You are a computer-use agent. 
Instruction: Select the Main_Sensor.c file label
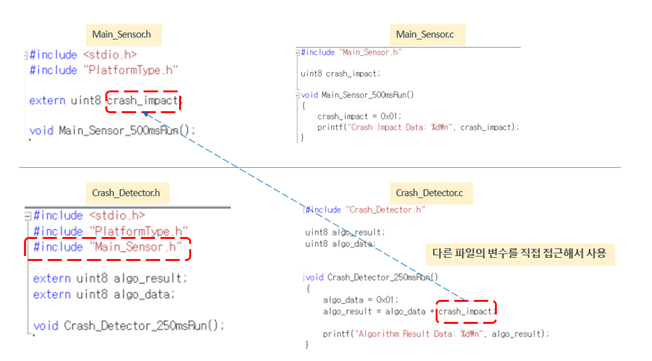coord(427,35)
